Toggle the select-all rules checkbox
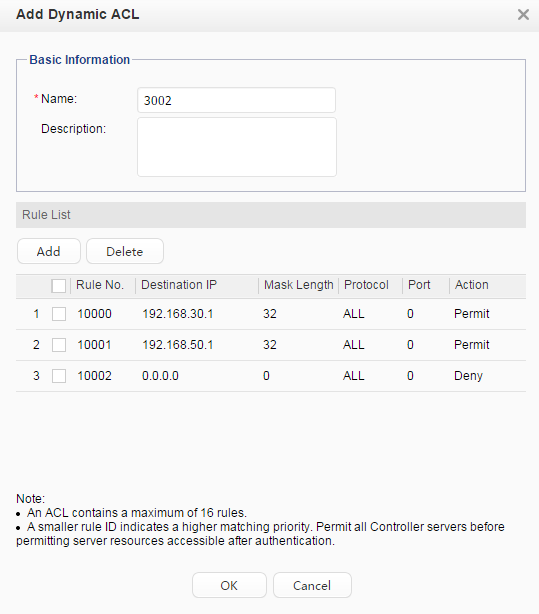This screenshot has width=539, height=614. point(59,285)
